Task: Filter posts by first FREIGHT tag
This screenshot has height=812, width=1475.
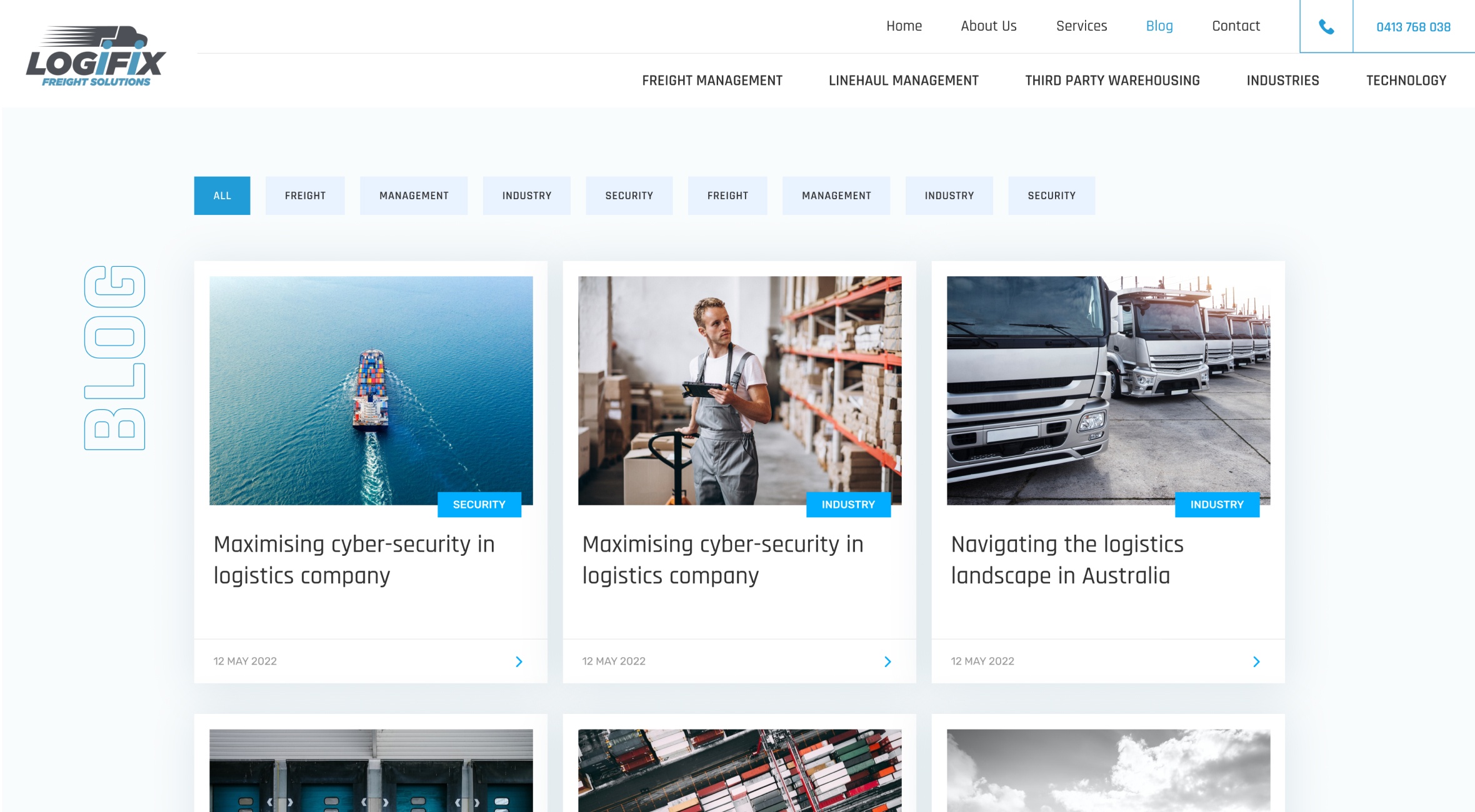Action: 305,196
